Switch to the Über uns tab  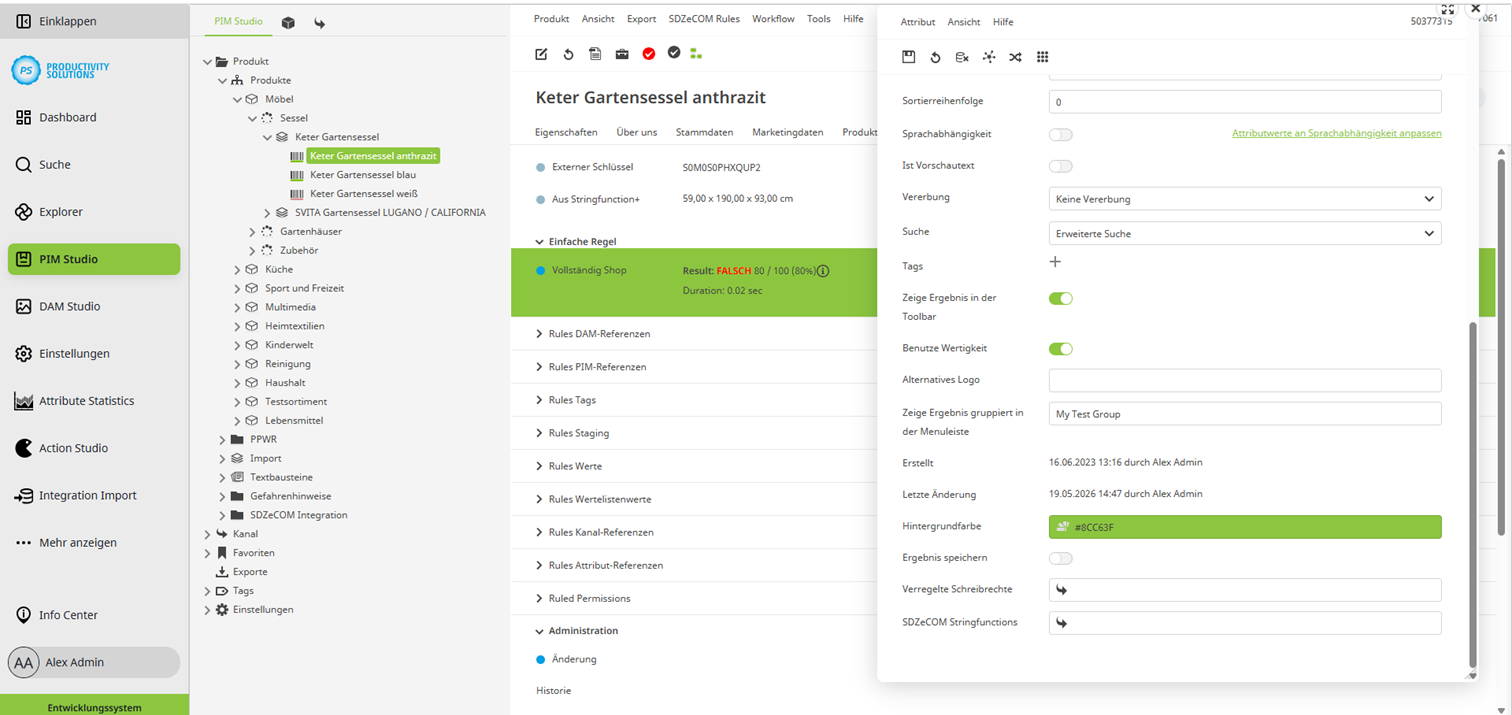pos(637,132)
